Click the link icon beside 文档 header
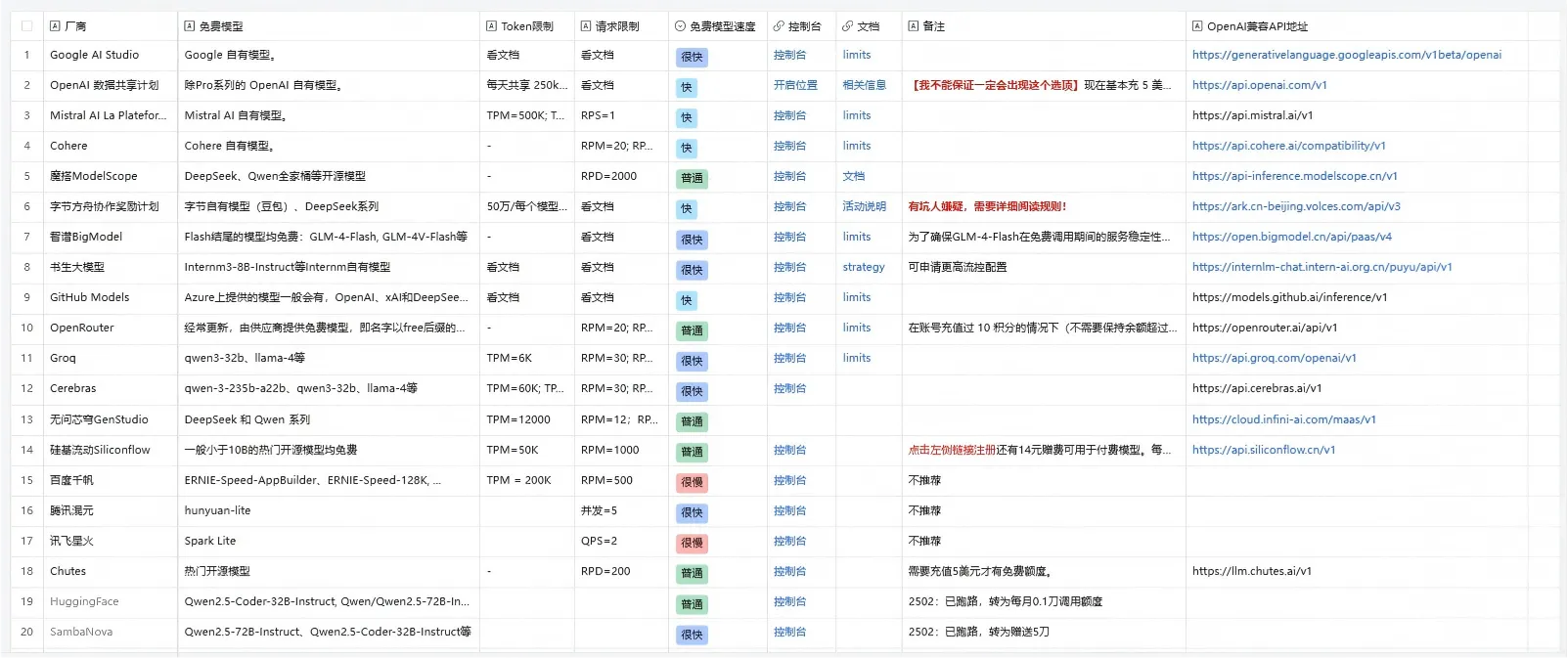 coord(847,26)
